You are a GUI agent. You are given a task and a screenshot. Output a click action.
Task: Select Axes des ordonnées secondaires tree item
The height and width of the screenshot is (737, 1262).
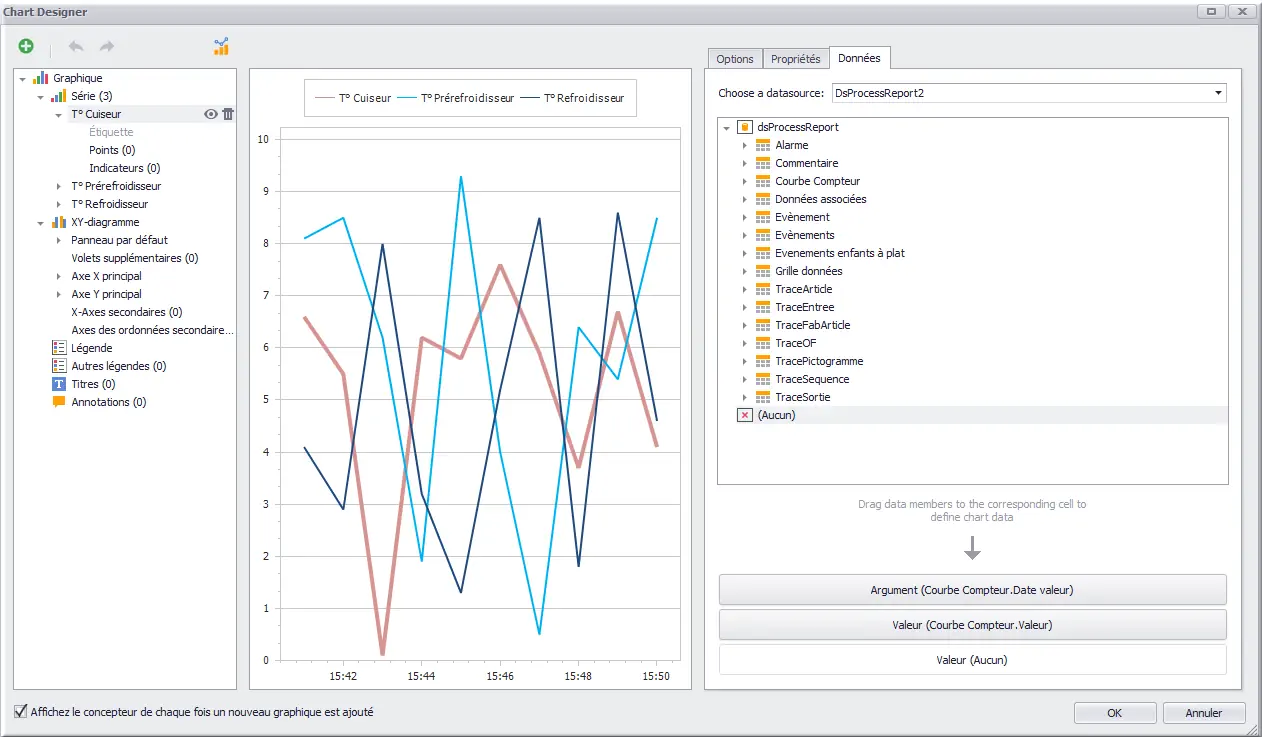click(x=152, y=330)
